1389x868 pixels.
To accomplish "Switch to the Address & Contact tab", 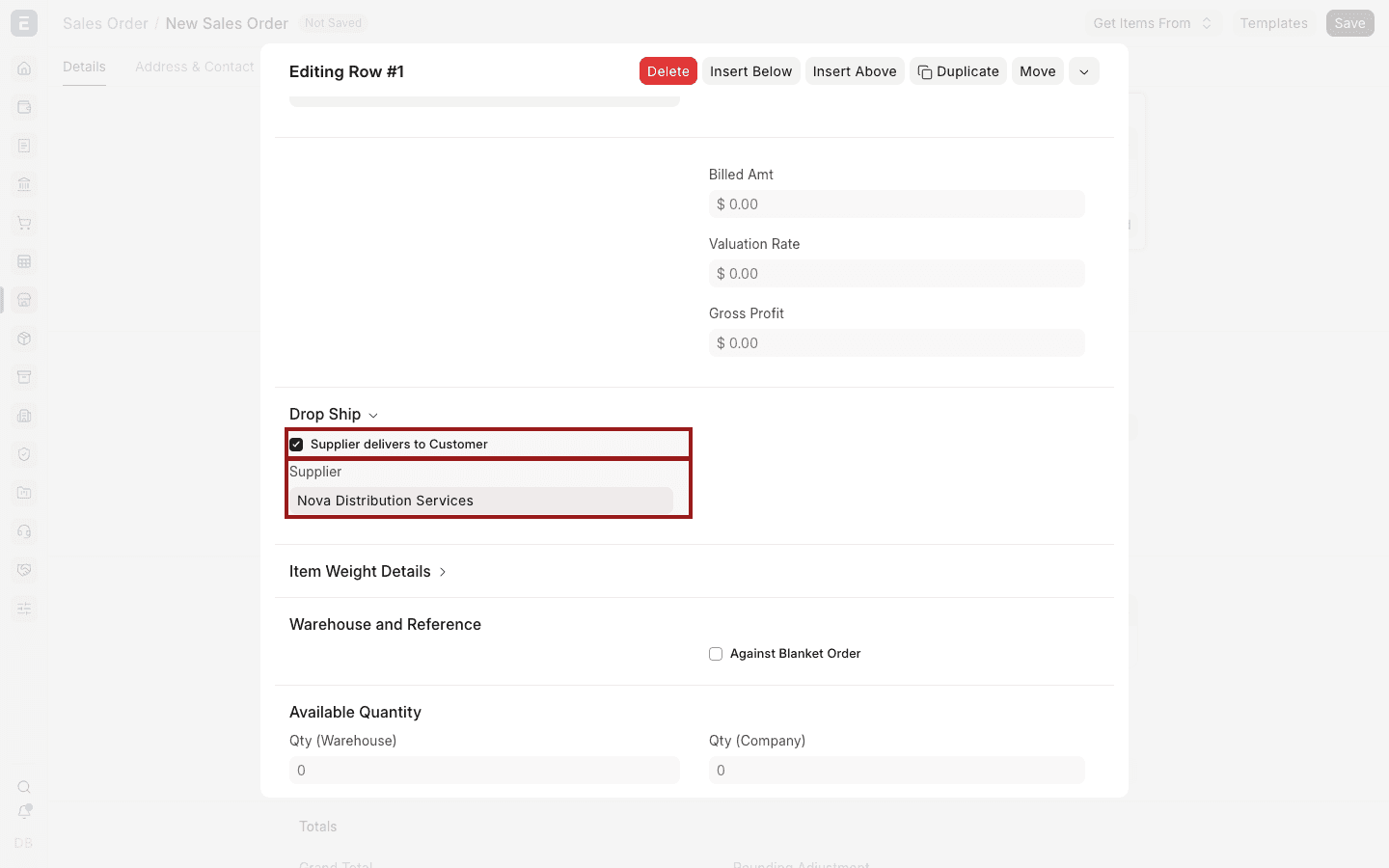I will pyautogui.click(x=195, y=67).
